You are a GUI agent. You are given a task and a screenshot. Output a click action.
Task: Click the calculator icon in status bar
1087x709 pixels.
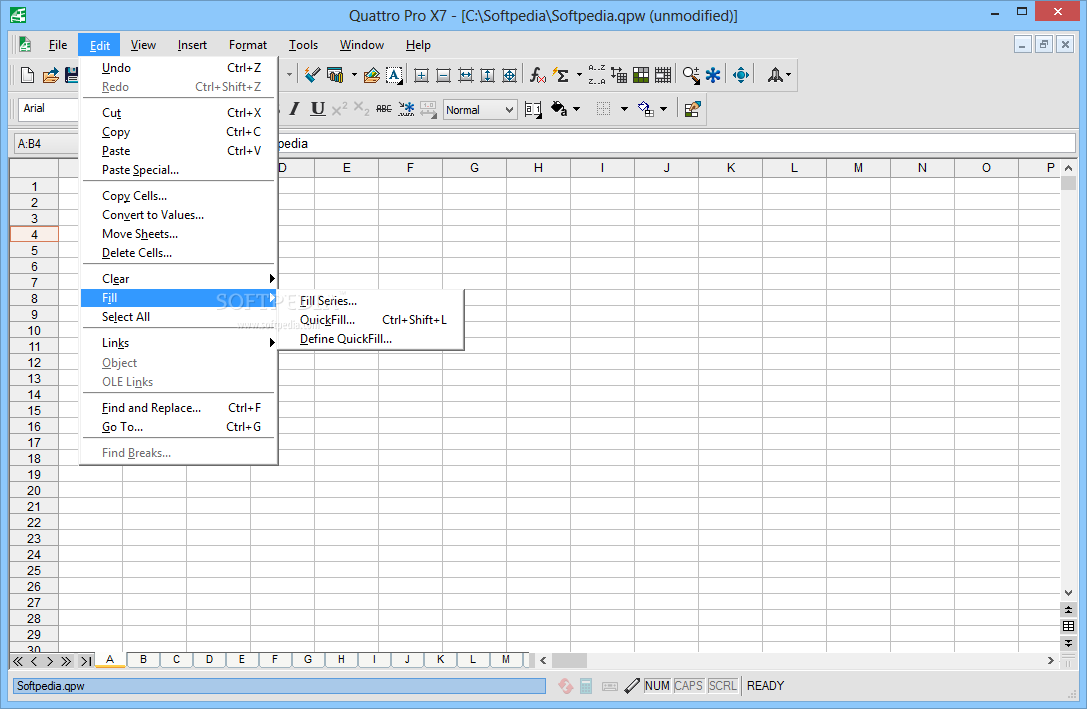click(x=586, y=686)
